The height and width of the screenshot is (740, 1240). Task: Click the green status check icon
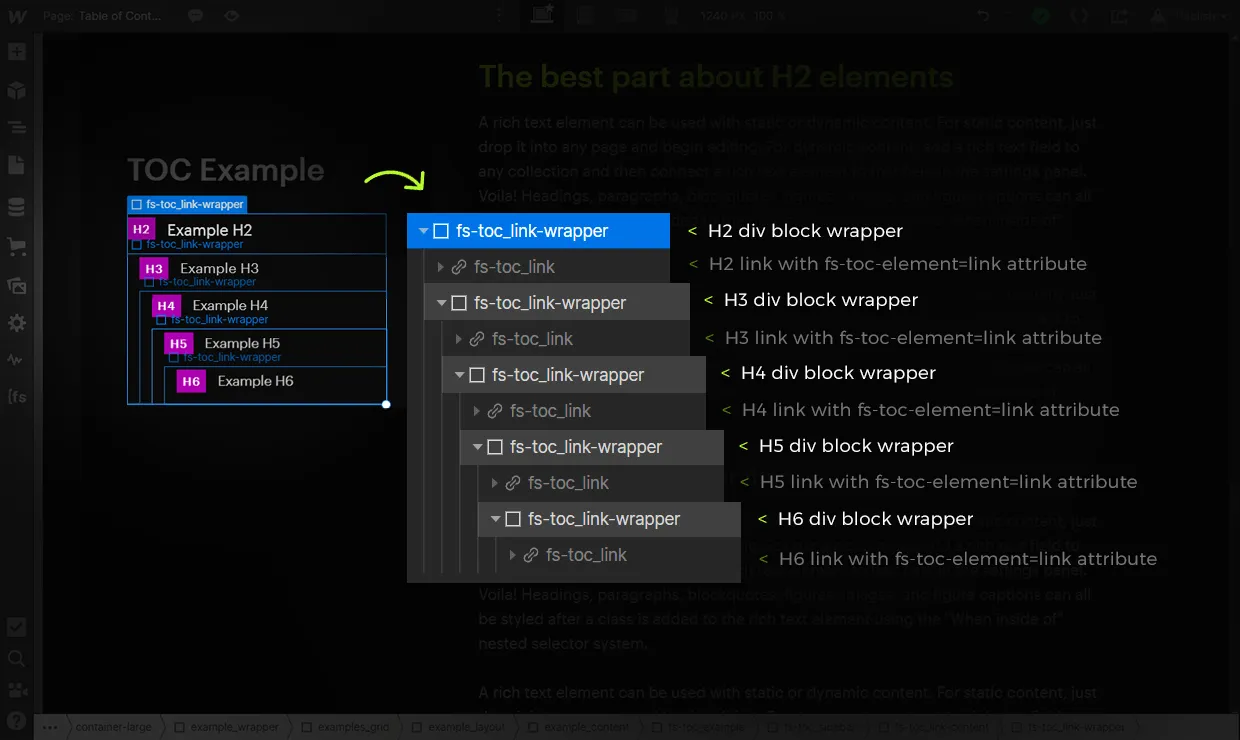(x=1041, y=16)
